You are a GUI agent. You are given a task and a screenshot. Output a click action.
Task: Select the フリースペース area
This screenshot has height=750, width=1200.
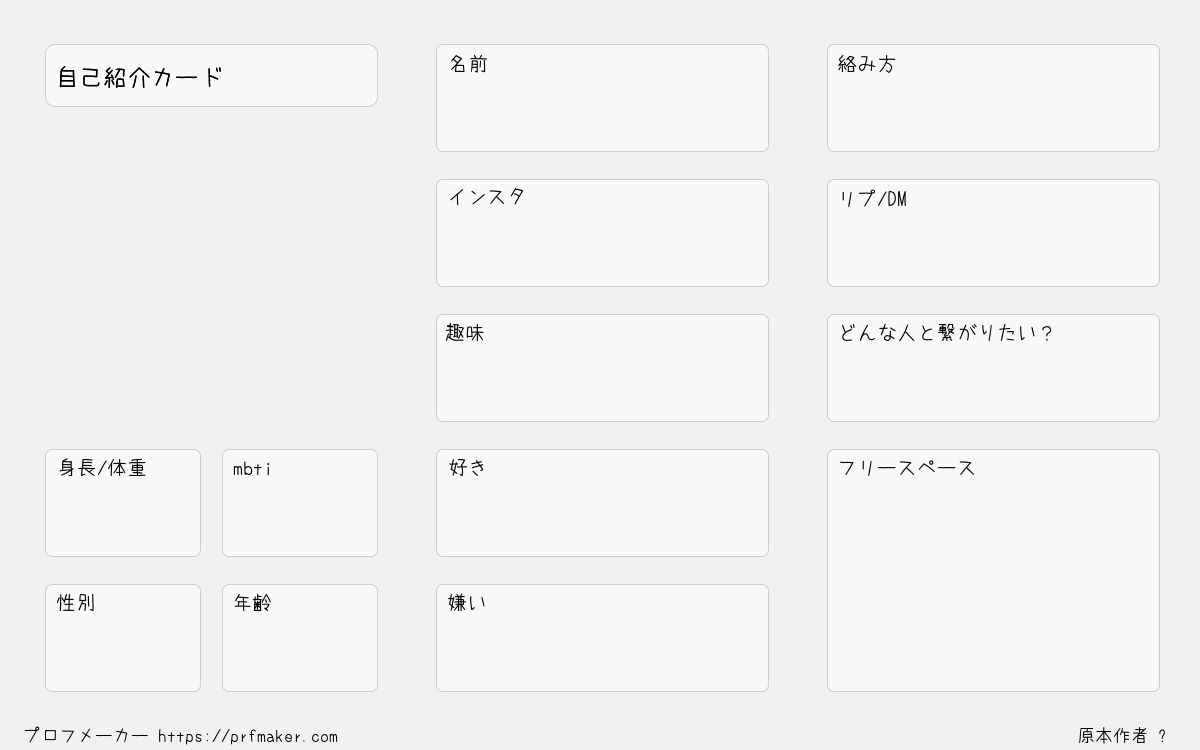point(993,570)
